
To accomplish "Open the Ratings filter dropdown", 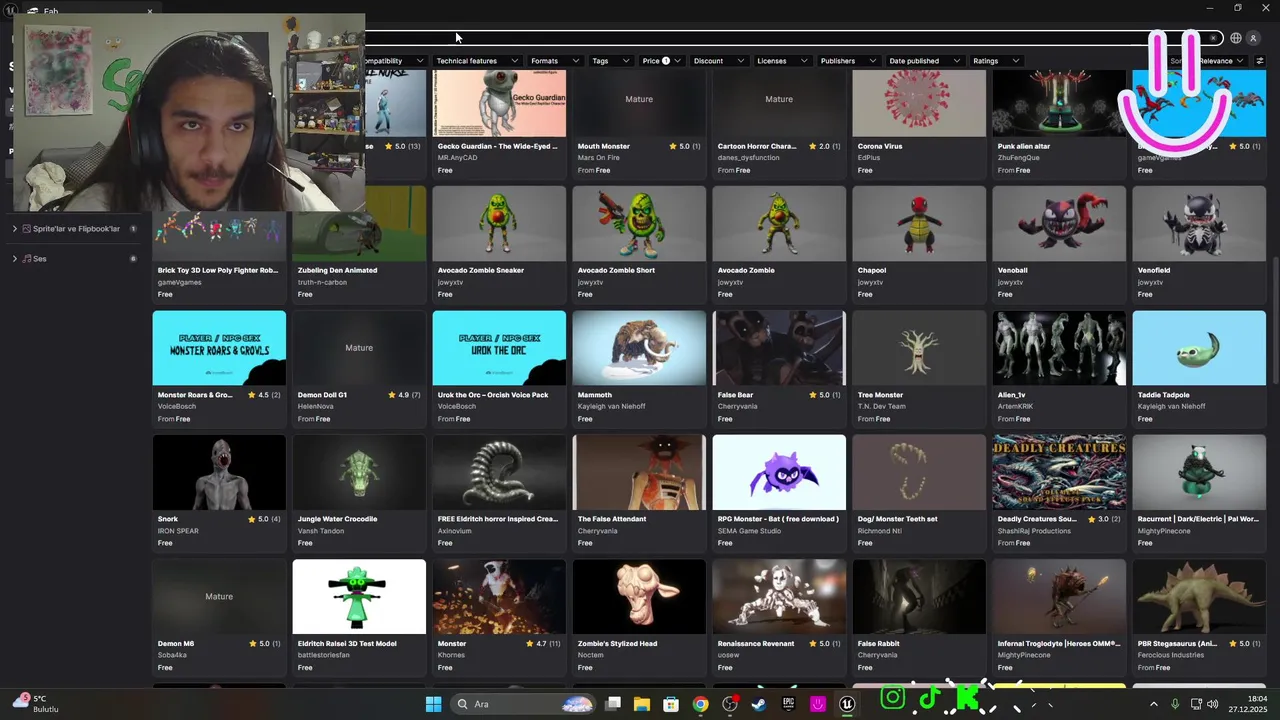I will [x=995, y=61].
